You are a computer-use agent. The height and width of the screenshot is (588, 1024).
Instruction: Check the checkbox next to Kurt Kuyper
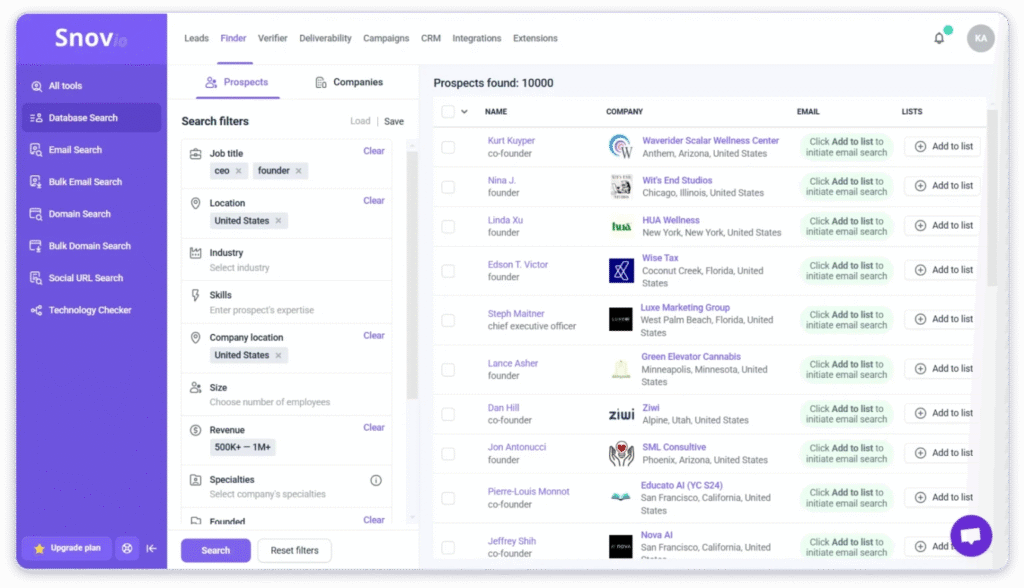coord(447,146)
